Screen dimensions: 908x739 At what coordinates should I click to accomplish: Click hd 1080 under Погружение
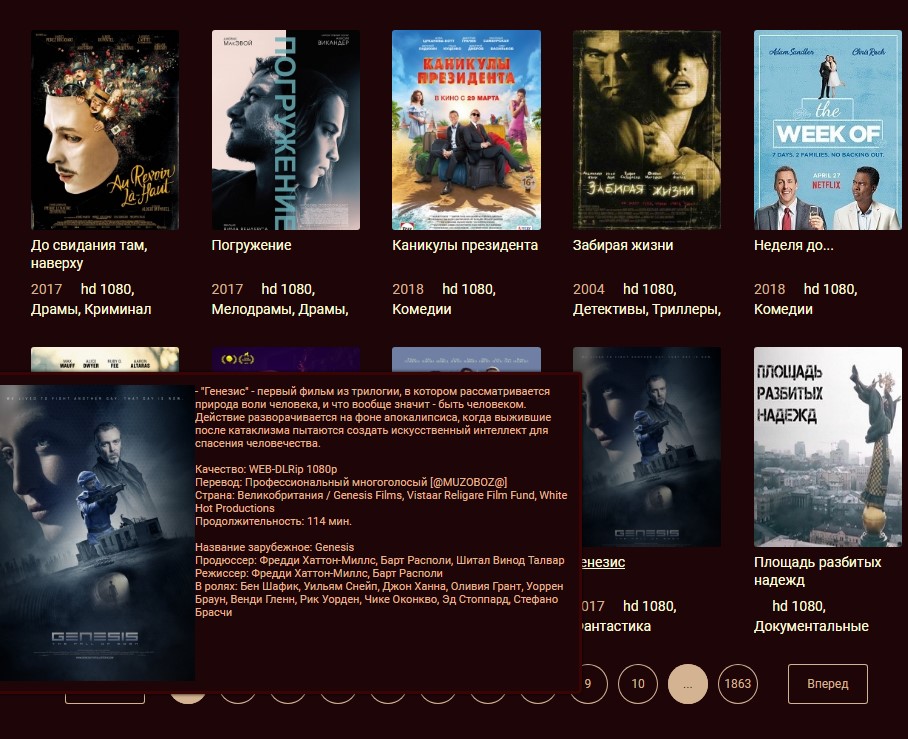pyautogui.click(x=288, y=289)
